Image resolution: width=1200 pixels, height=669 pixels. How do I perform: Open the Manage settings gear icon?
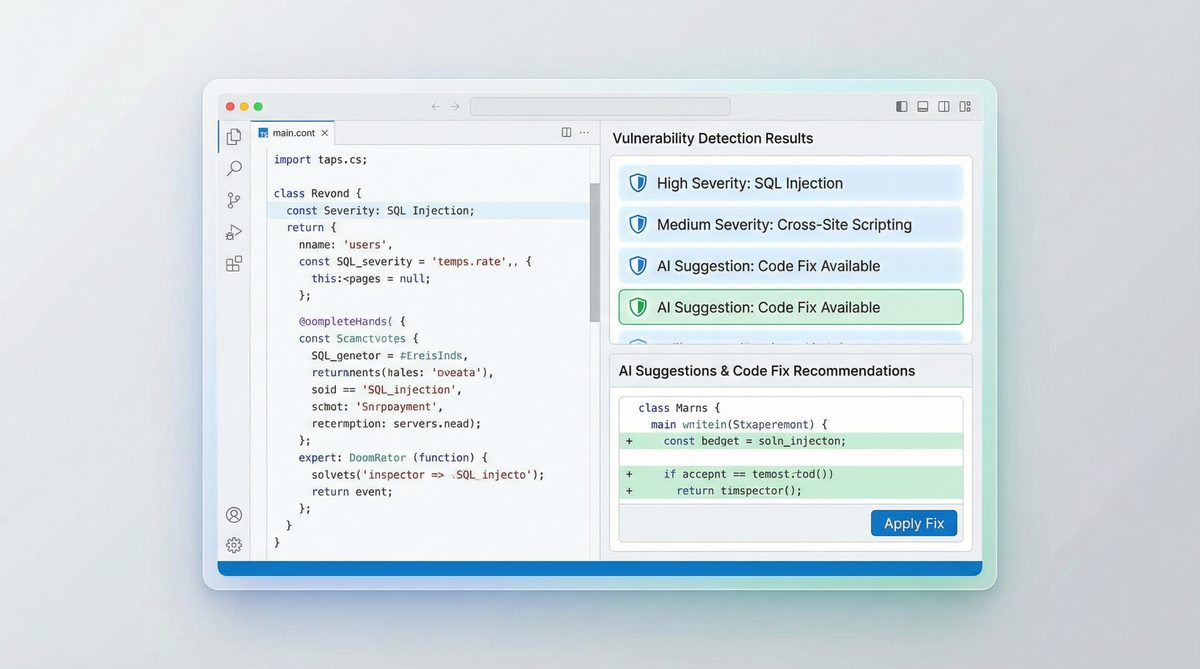point(234,545)
